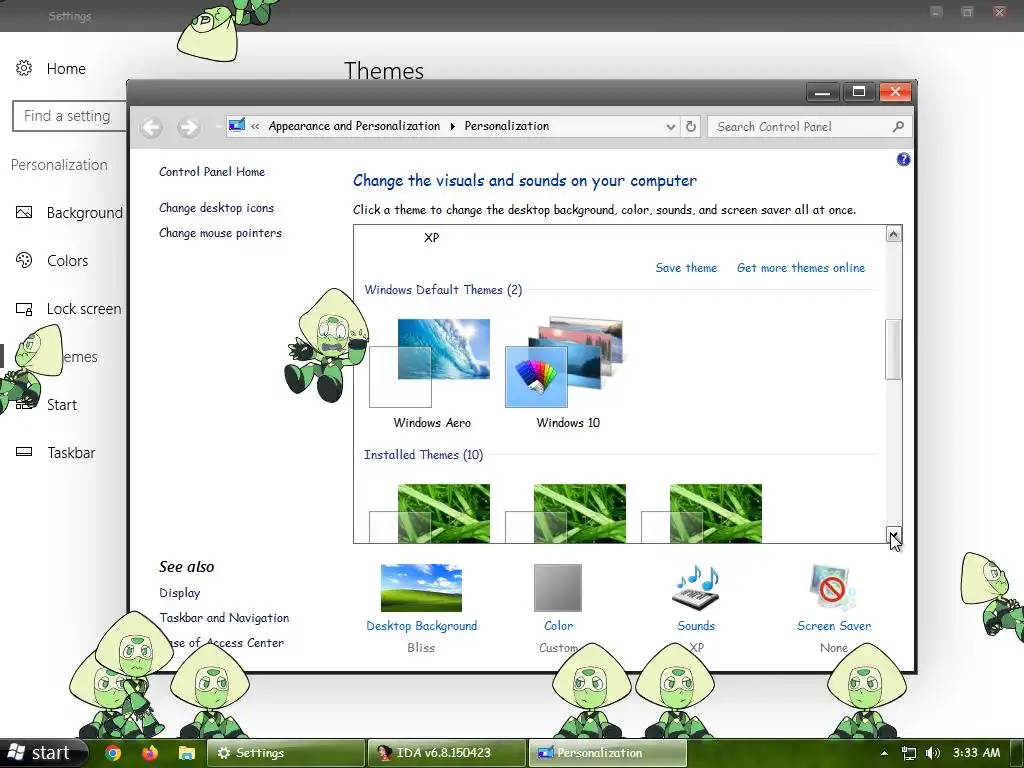This screenshot has width=1024, height=768.
Task: Switch to Personalization taskbar button
Action: point(607,753)
